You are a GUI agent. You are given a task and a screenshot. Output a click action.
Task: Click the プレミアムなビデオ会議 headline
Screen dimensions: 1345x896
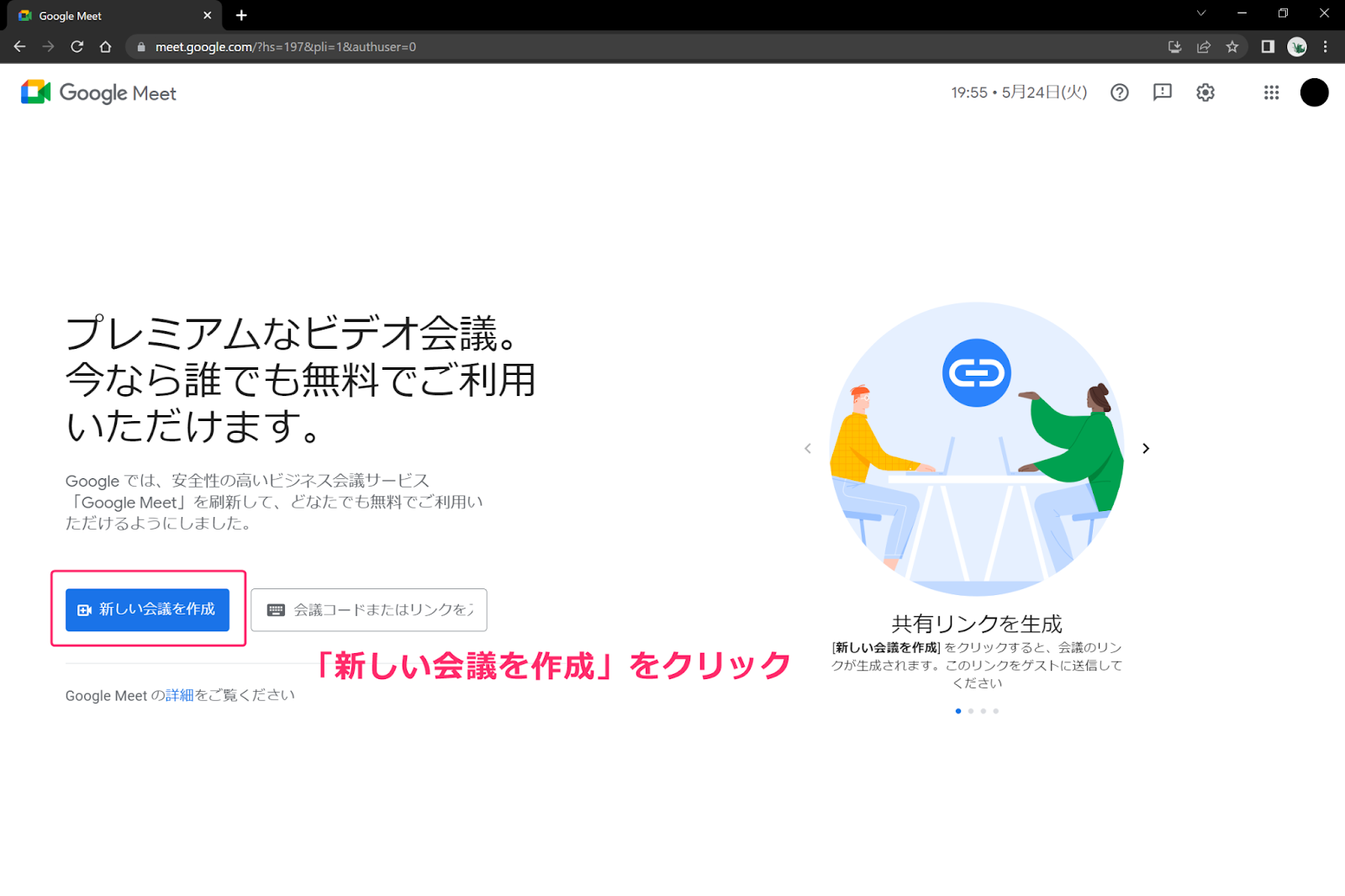point(300,379)
